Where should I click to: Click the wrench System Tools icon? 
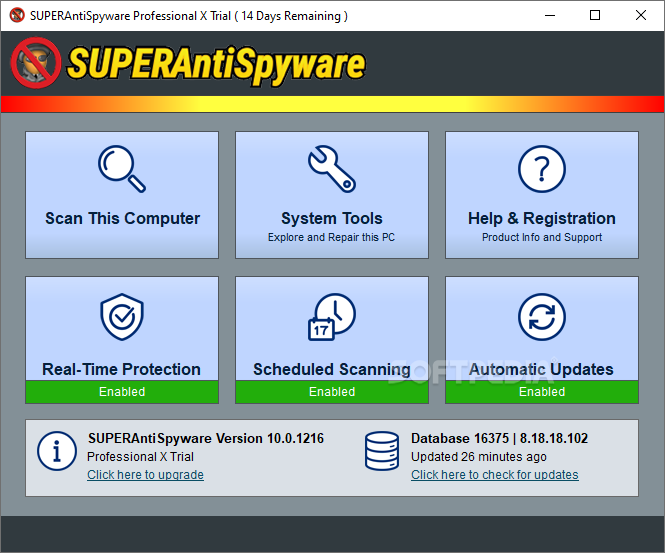point(332,169)
